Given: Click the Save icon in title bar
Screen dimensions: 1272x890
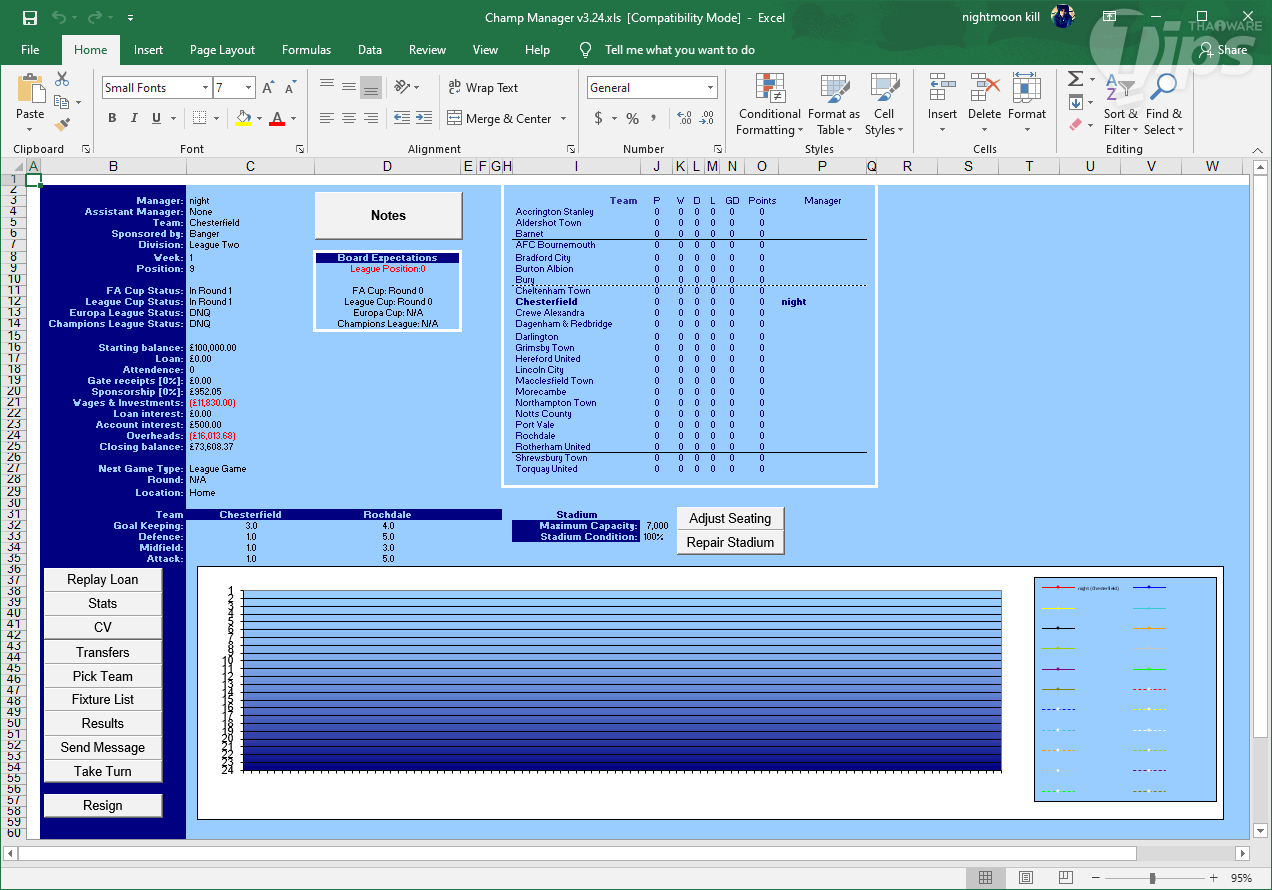Looking at the screenshot, I should [x=30, y=18].
